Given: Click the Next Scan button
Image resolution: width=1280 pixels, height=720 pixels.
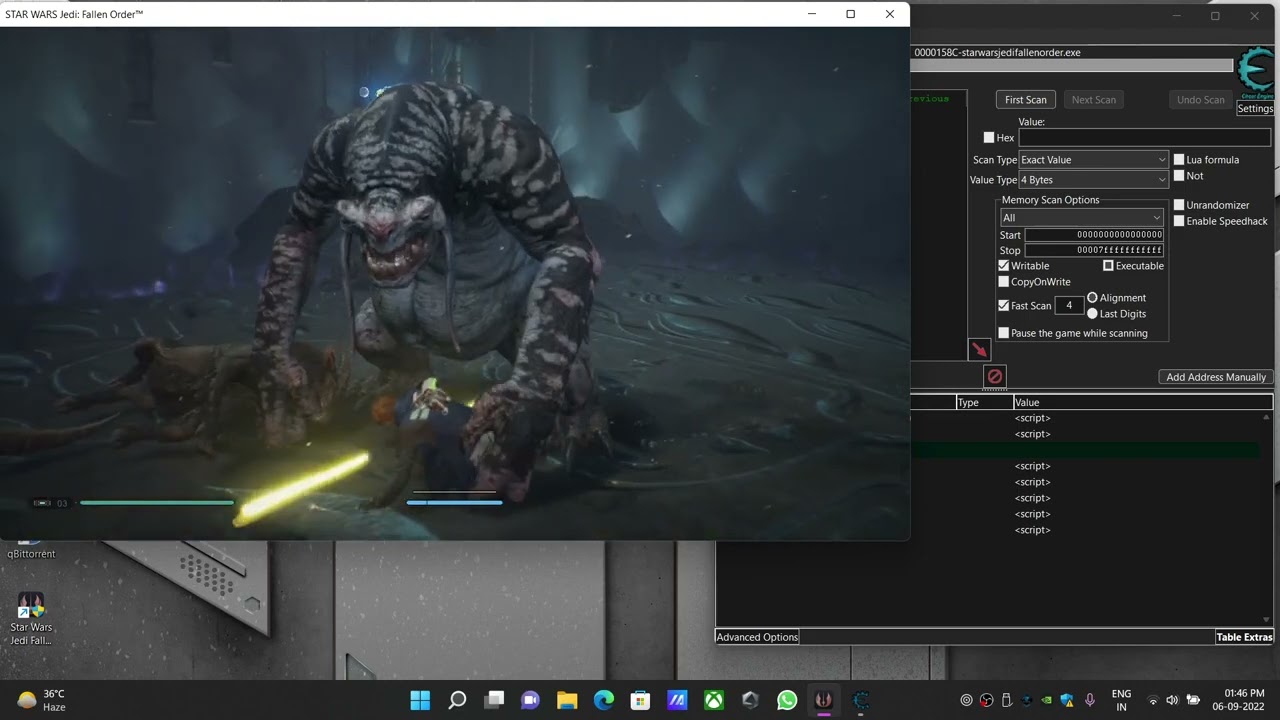Looking at the screenshot, I should point(1093,100).
